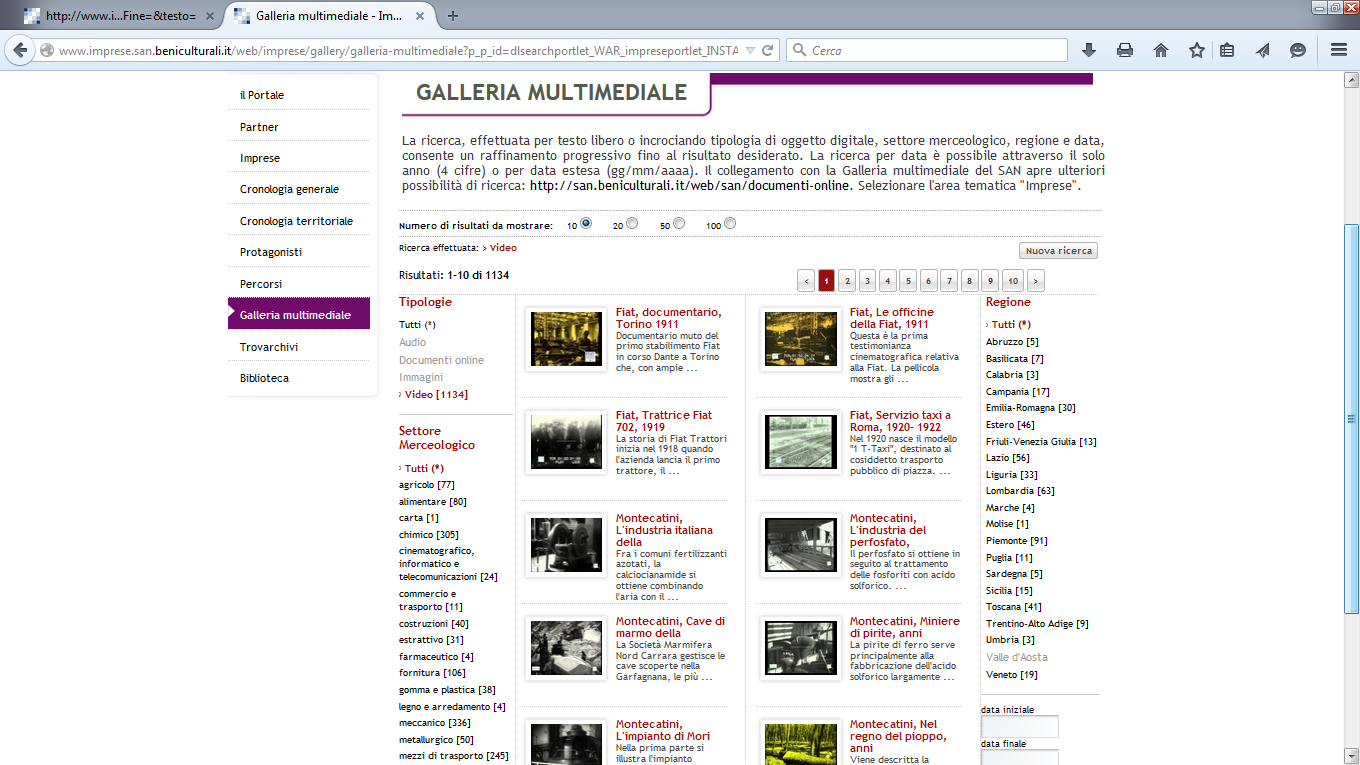This screenshot has width=1360, height=765.
Task: Go to next results page arrow
Action: [x=1035, y=281]
